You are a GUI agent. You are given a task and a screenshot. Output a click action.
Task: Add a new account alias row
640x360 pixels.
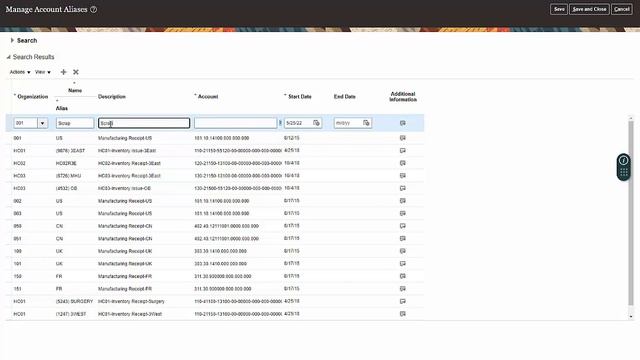(63, 72)
